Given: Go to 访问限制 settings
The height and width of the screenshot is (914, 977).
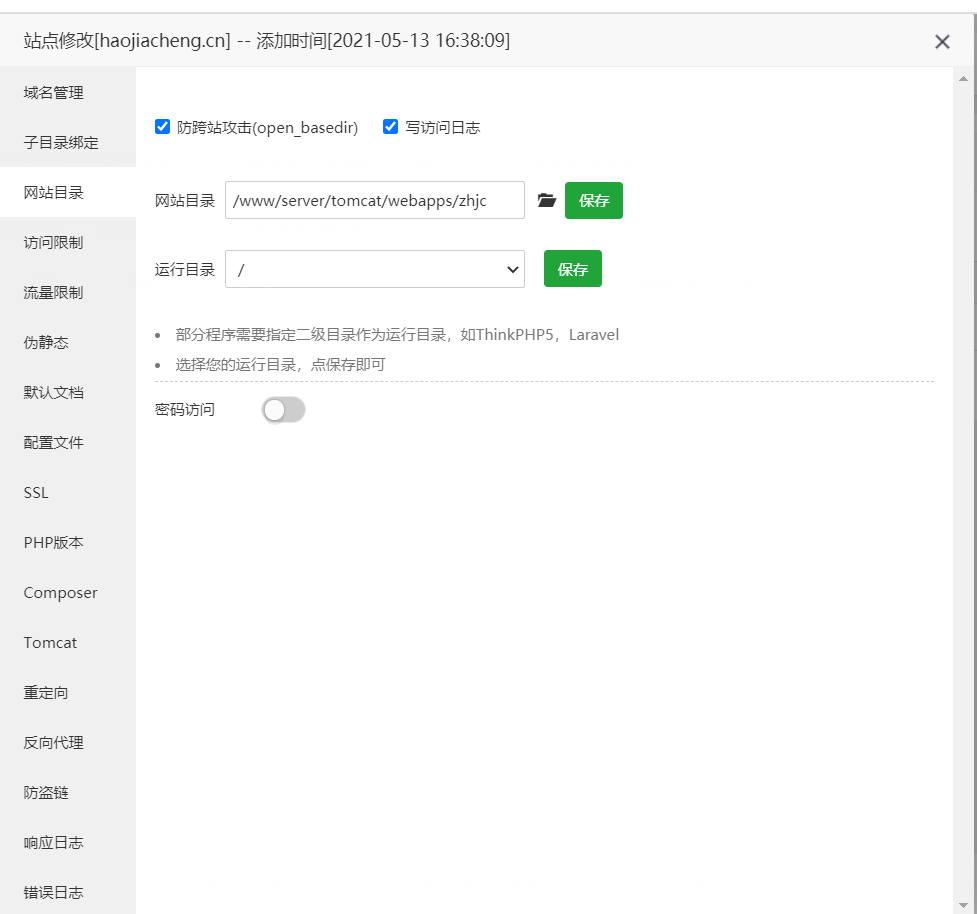Looking at the screenshot, I should [54, 243].
